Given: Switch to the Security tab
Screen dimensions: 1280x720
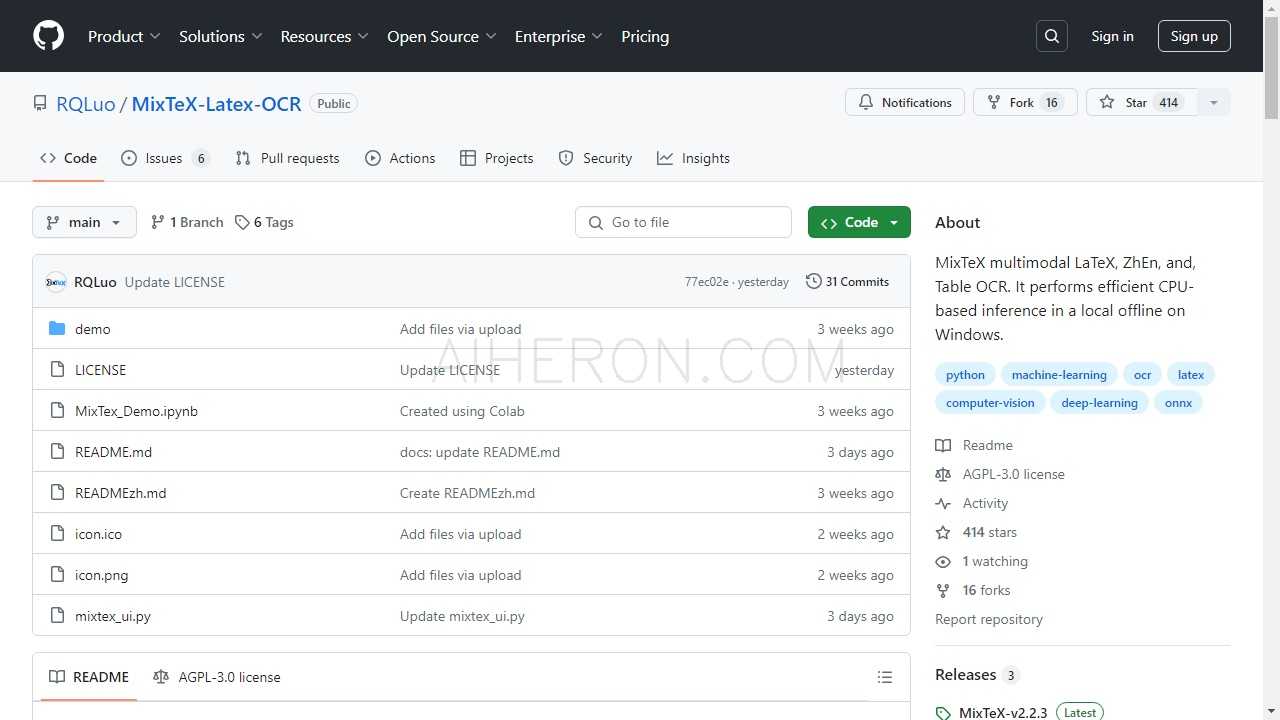Looking at the screenshot, I should pyautogui.click(x=595, y=158).
